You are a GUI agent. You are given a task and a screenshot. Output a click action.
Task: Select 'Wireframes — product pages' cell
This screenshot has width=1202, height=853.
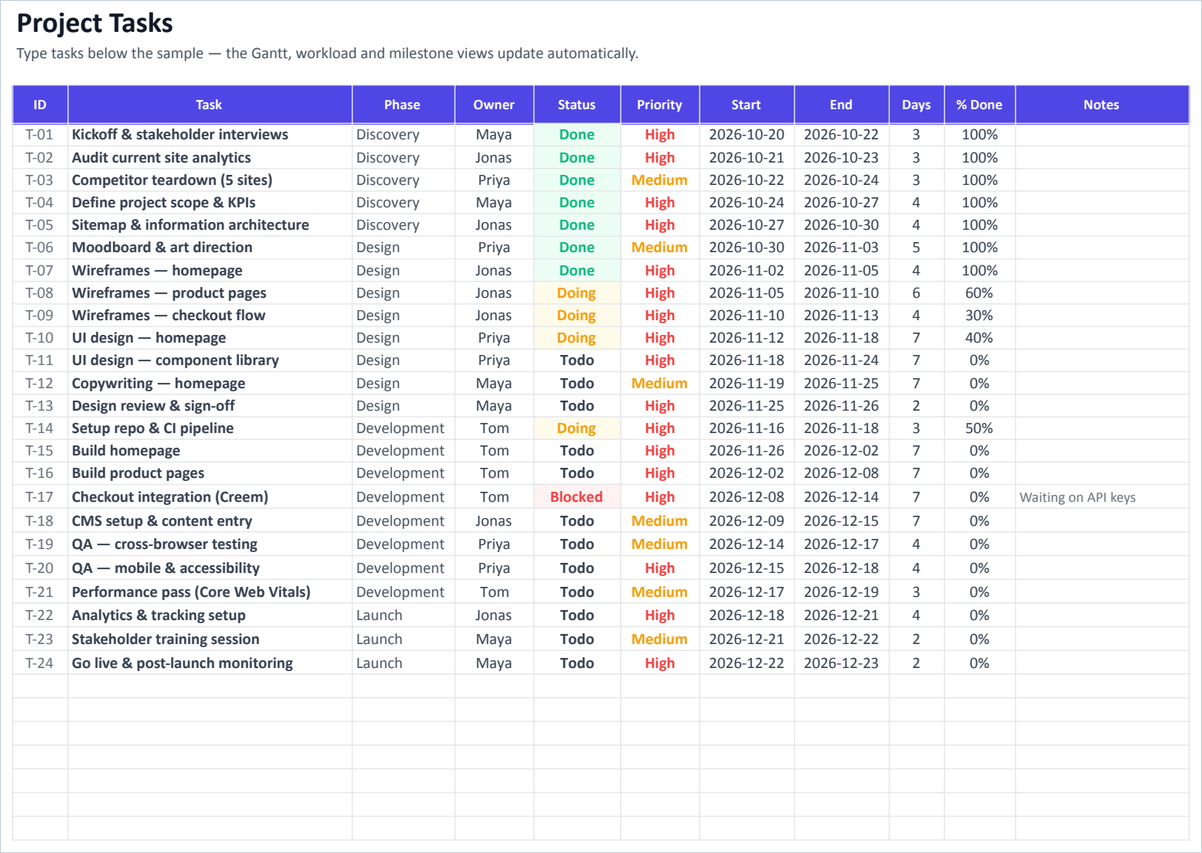210,293
